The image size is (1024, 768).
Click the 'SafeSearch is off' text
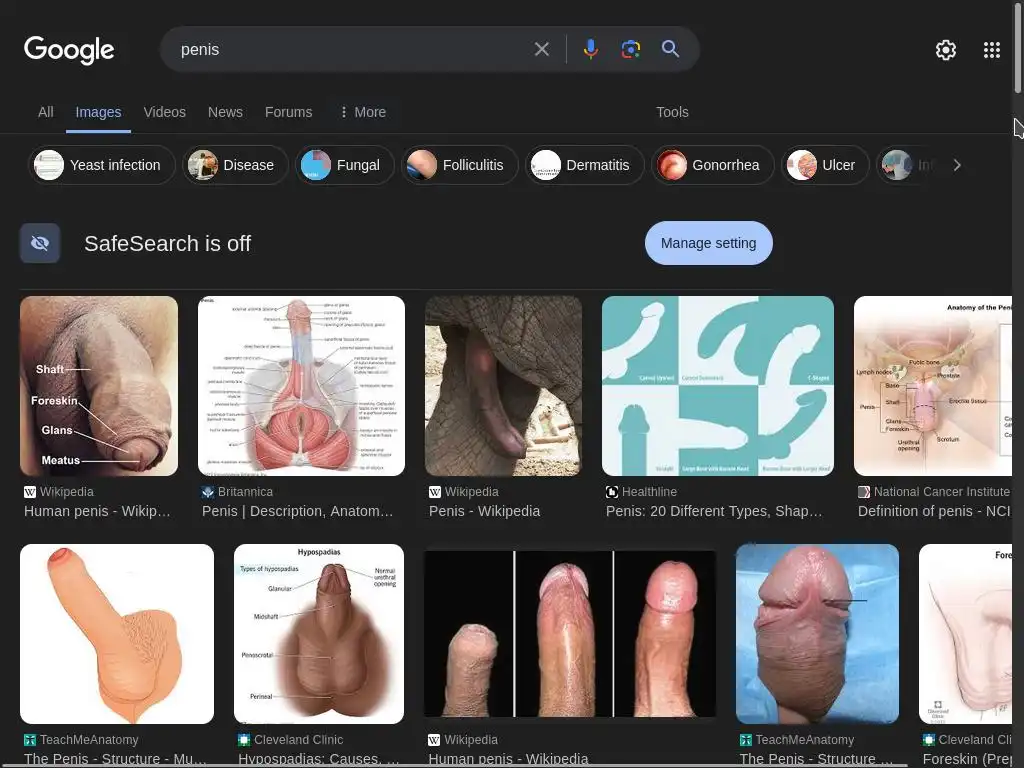[x=167, y=243]
